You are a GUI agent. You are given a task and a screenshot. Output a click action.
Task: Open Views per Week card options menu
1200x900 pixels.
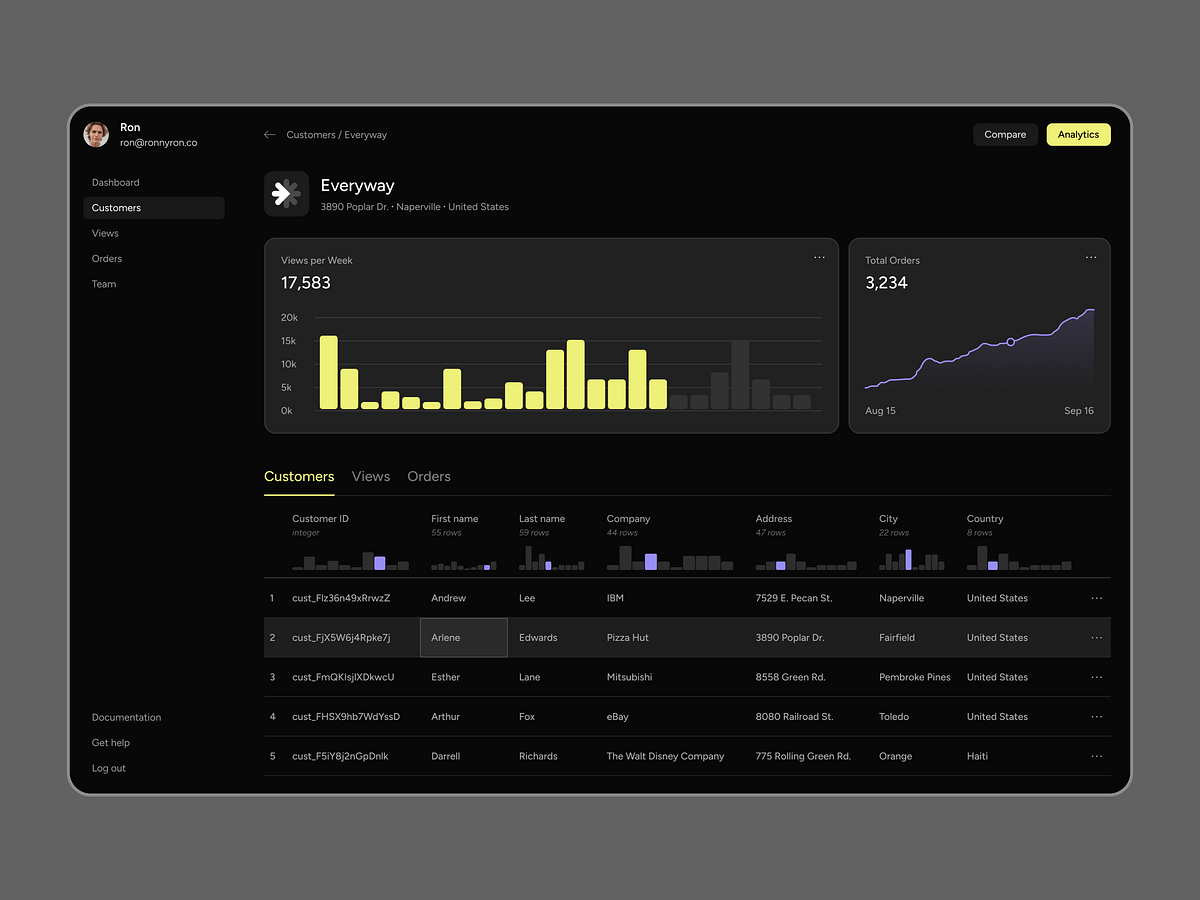(x=819, y=258)
